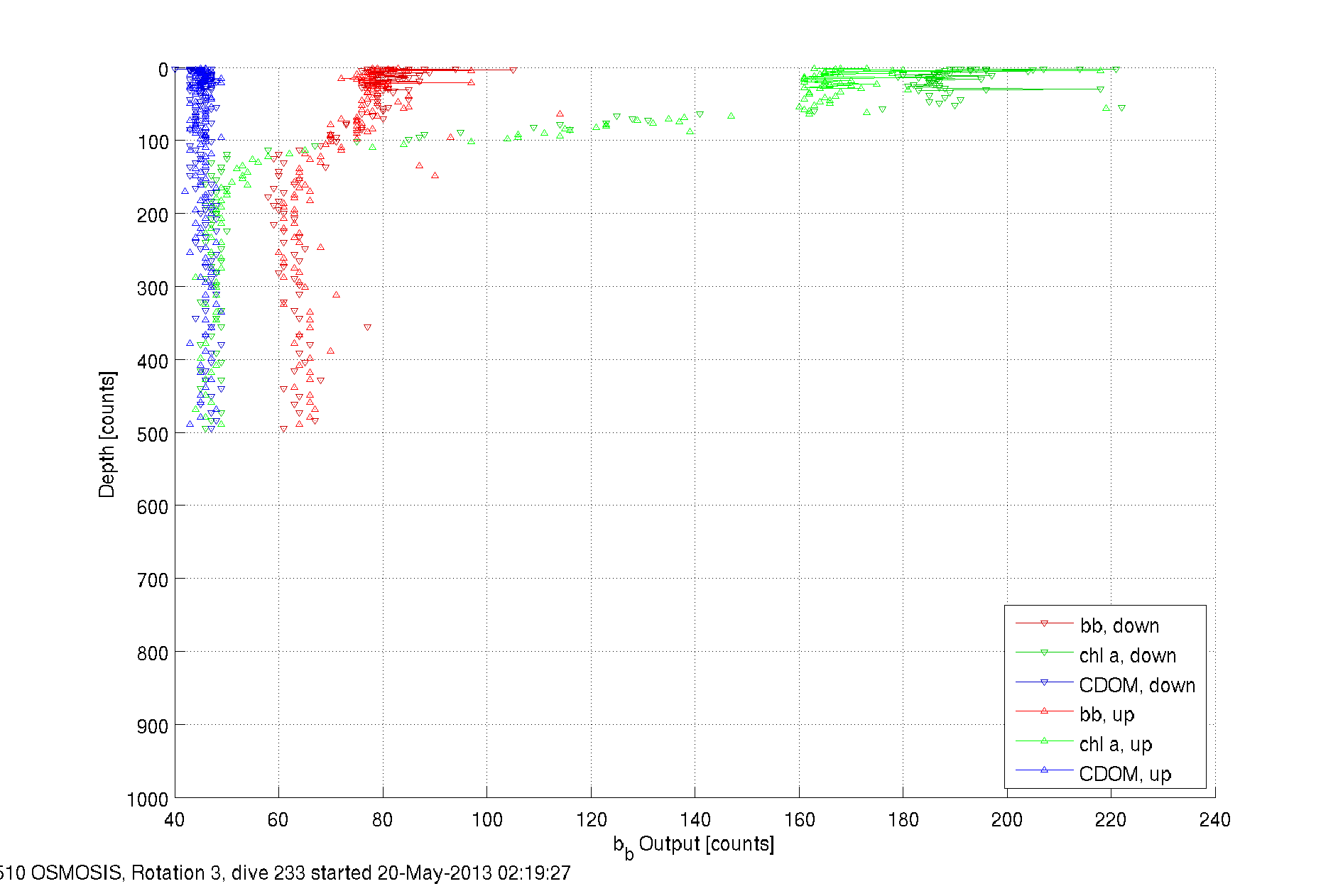
Task: Click the y-axis tick label 0
Action: 163,70
